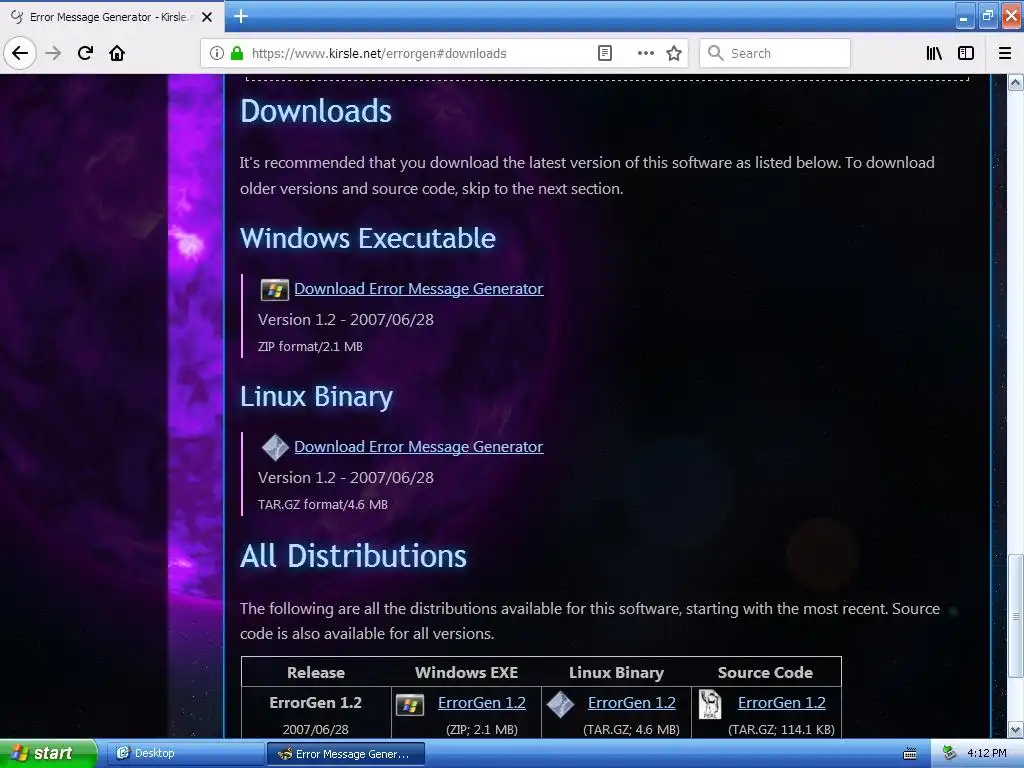The image size is (1024, 768).
Task: Show site information icon in address bar
Action: (x=217, y=53)
